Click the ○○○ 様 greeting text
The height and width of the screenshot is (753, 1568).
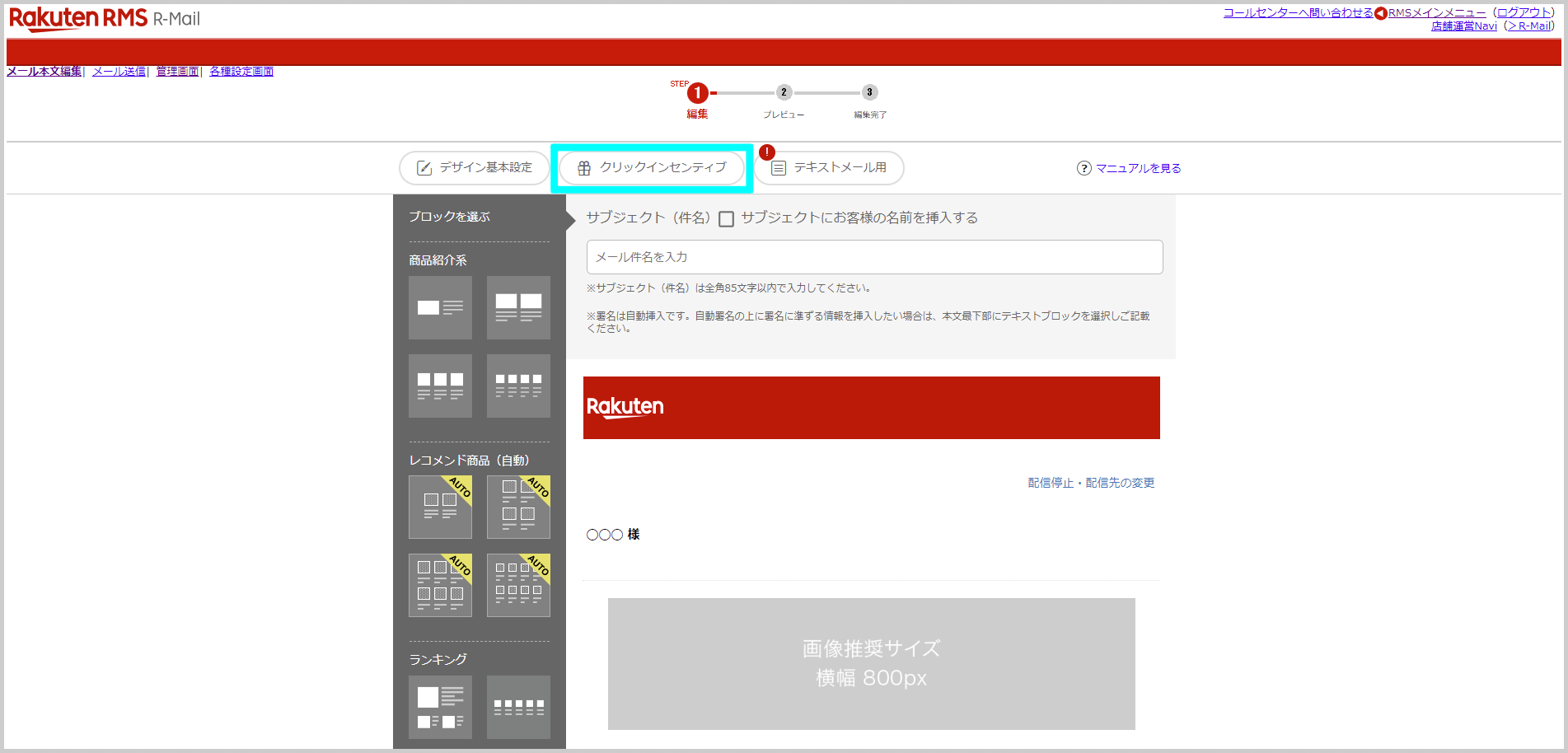[613, 535]
